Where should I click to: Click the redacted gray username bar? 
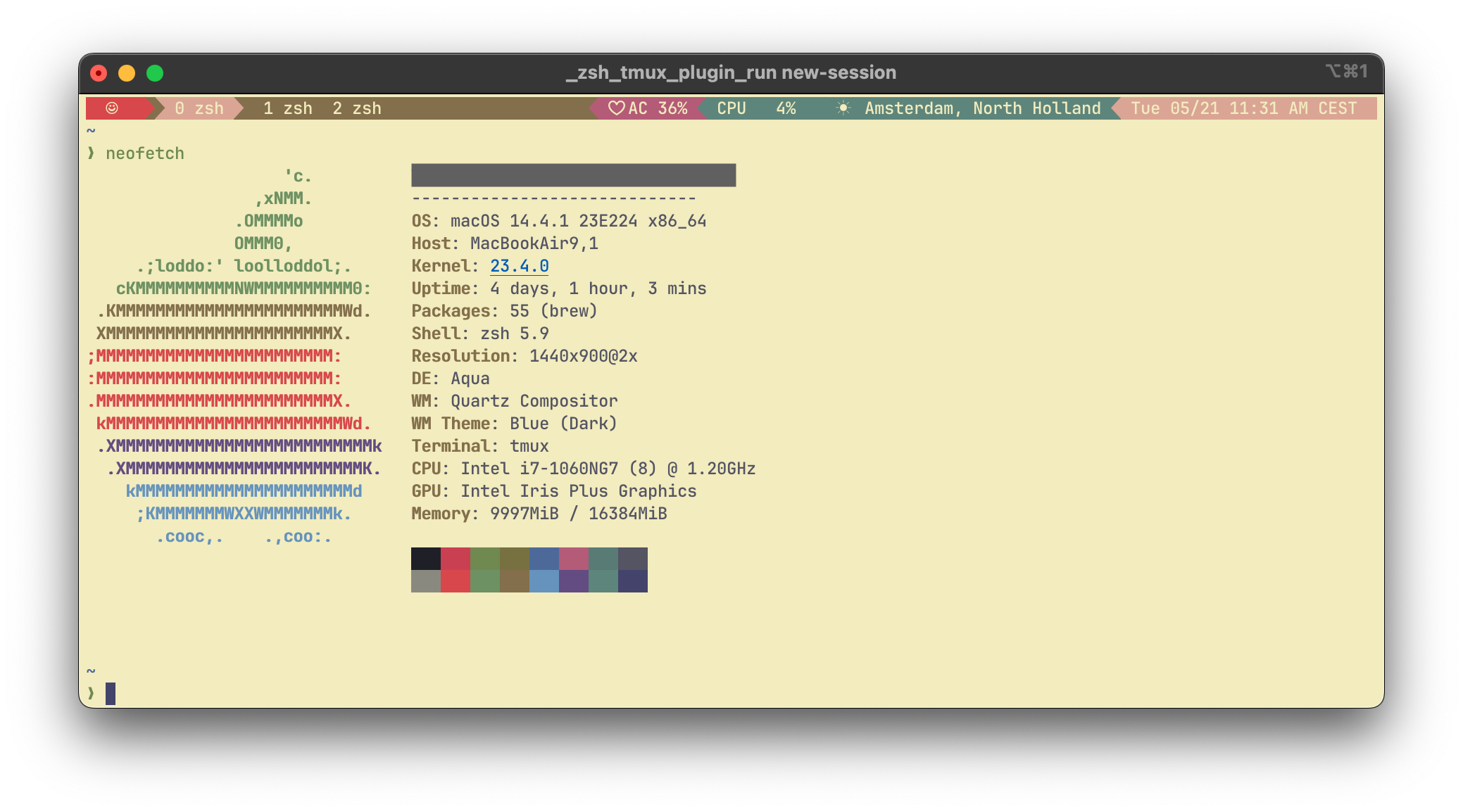tap(573, 175)
